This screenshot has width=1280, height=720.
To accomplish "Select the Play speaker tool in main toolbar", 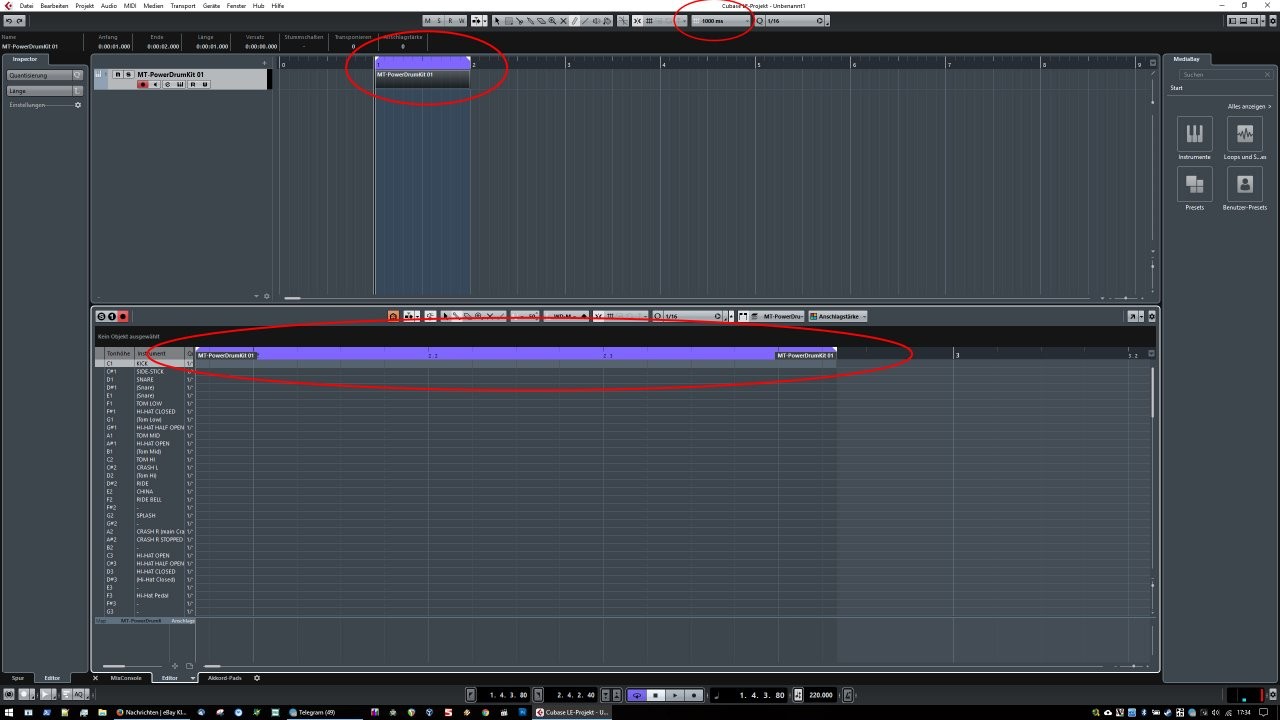I will click(x=596, y=21).
